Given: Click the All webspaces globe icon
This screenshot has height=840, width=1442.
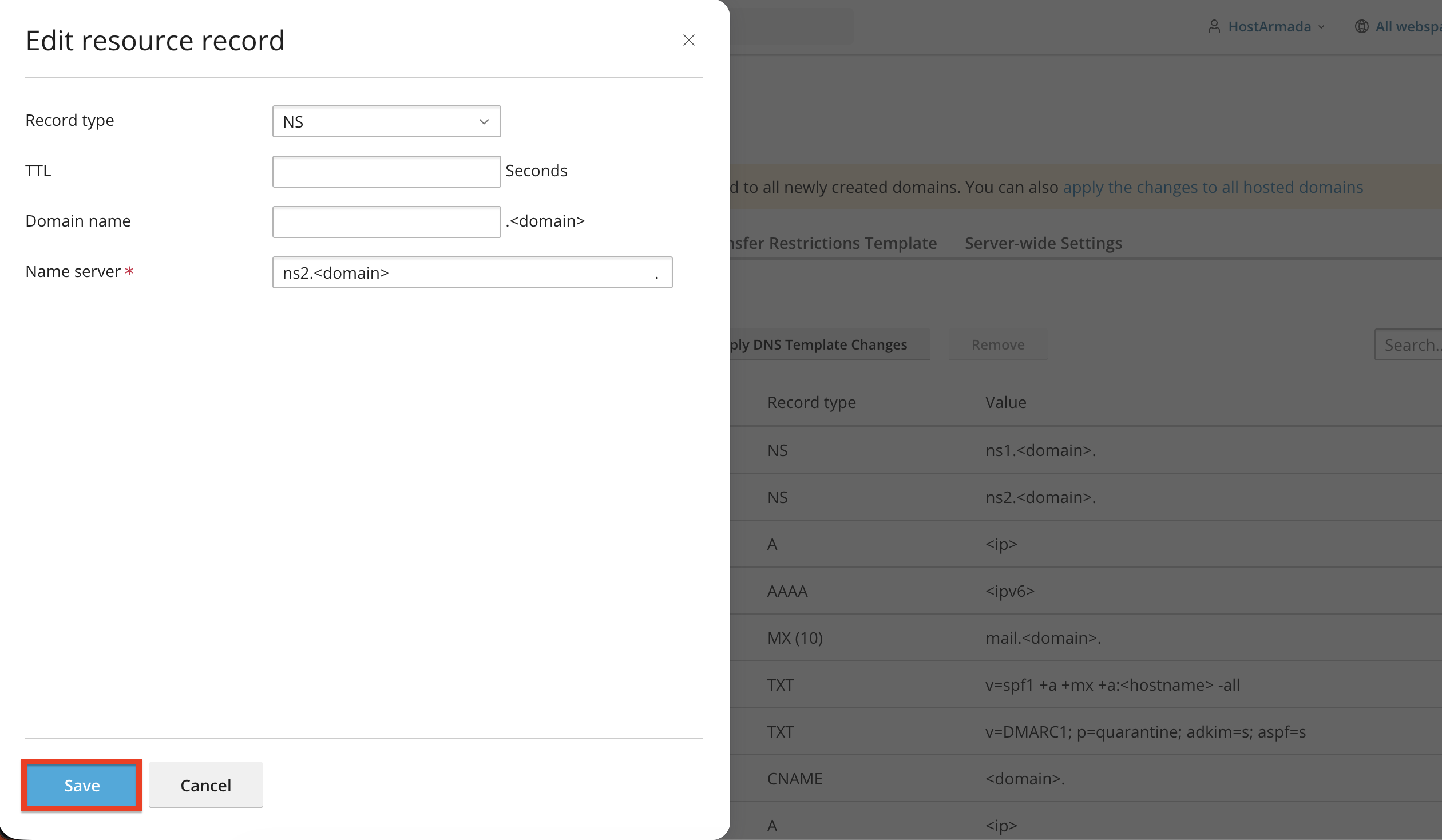Looking at the screenshot, I should [1361, 26].
